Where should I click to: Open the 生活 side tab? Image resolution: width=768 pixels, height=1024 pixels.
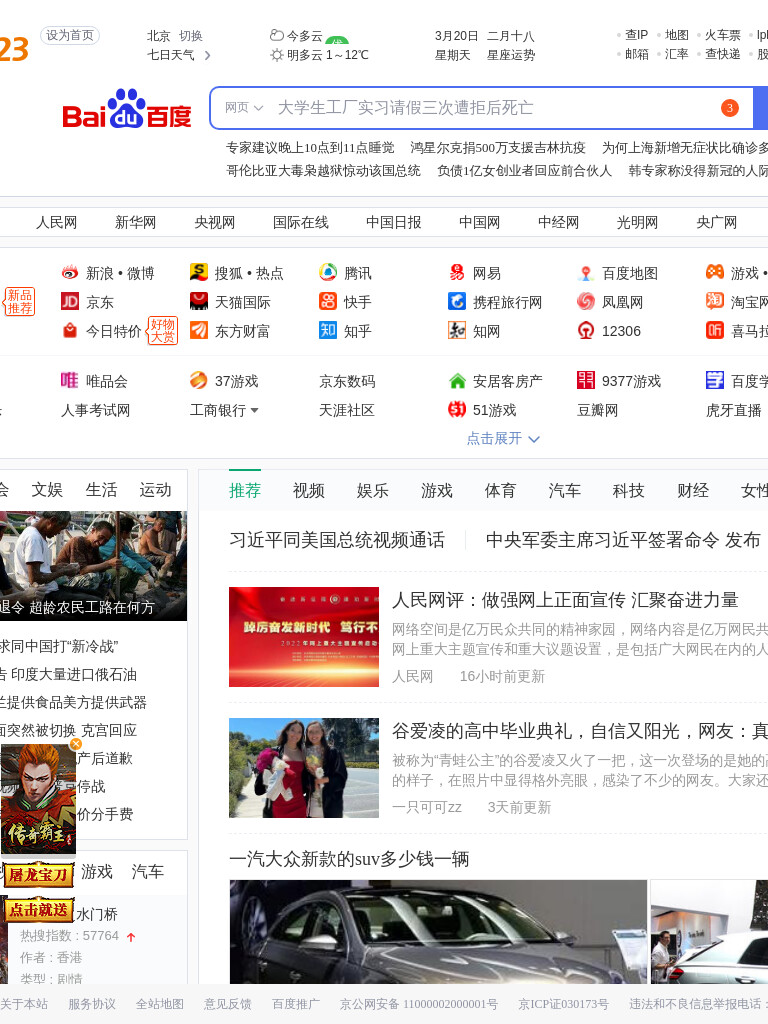pyautogui.click(x=101, y=490)
